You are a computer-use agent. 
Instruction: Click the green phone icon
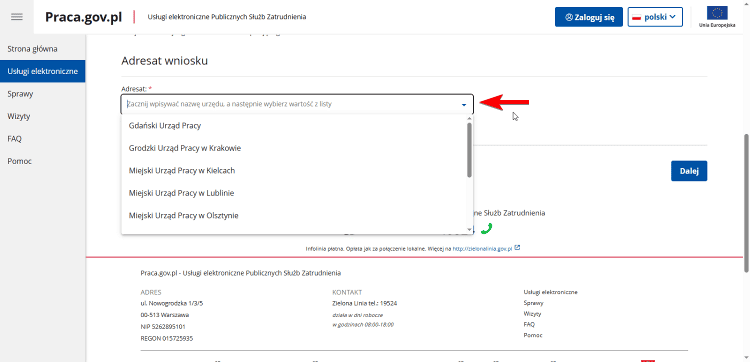click(486, 229)
